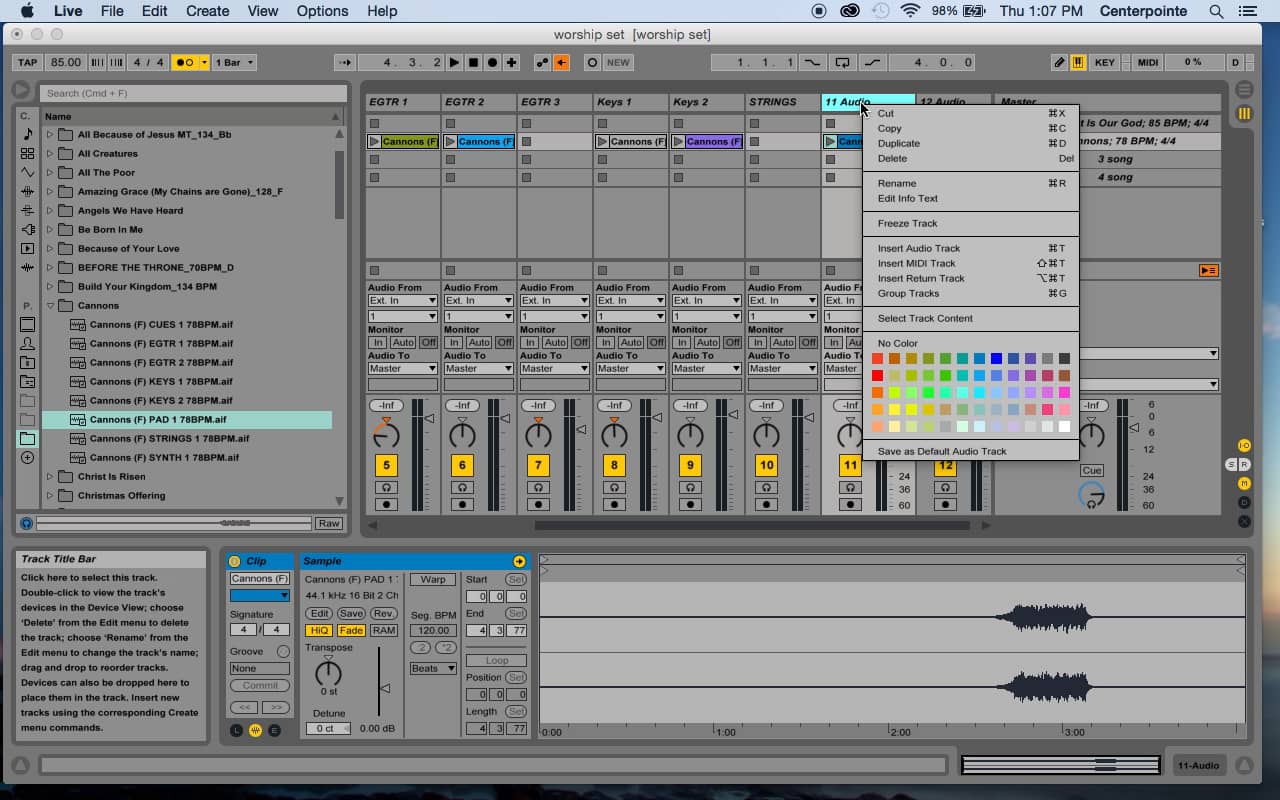Open Drums category in browser sidebar
The width and height of the screenshot is (1280, 800).
[x=27, y=154]
